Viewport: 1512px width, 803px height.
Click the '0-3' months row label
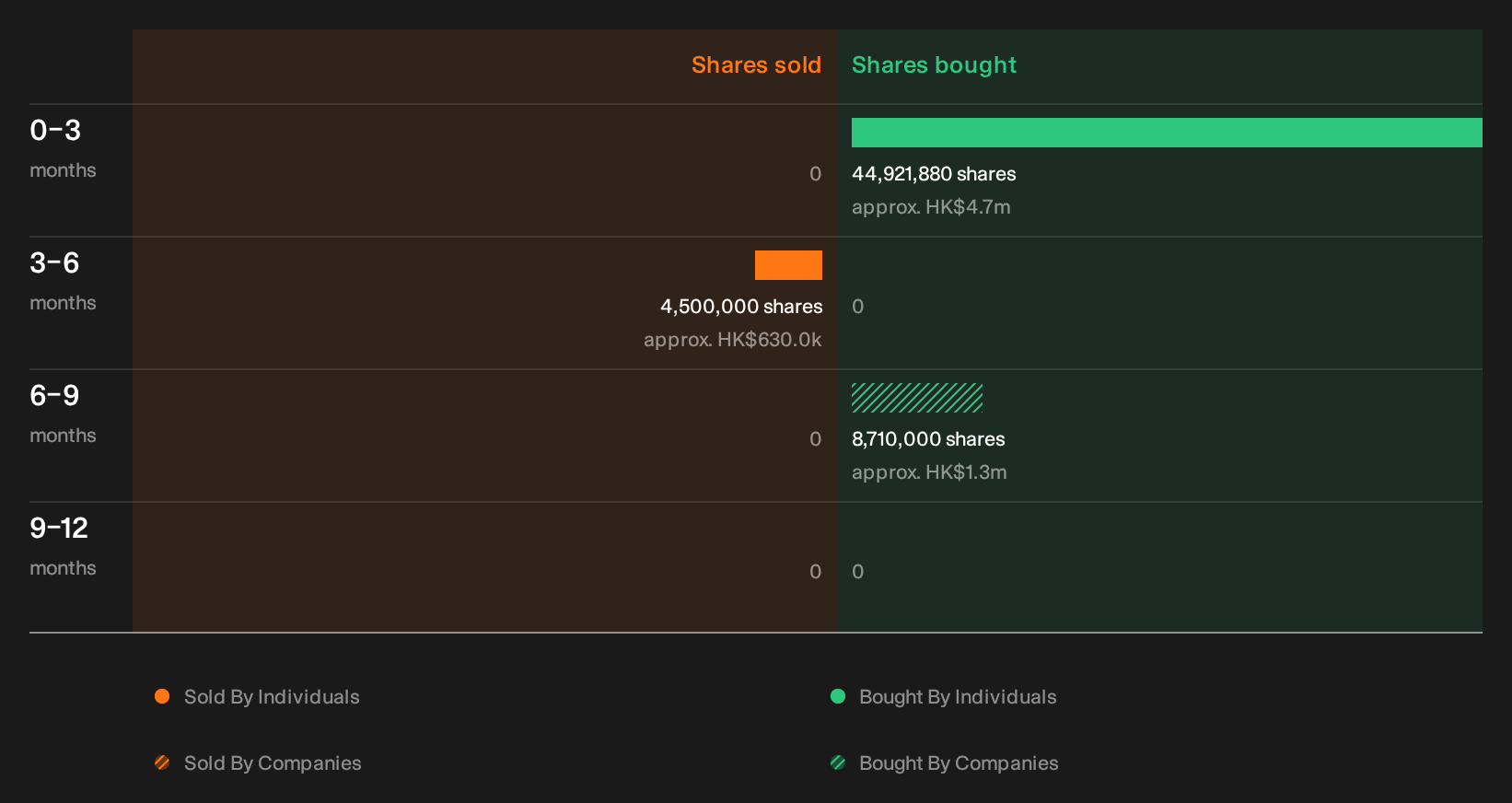55,131
